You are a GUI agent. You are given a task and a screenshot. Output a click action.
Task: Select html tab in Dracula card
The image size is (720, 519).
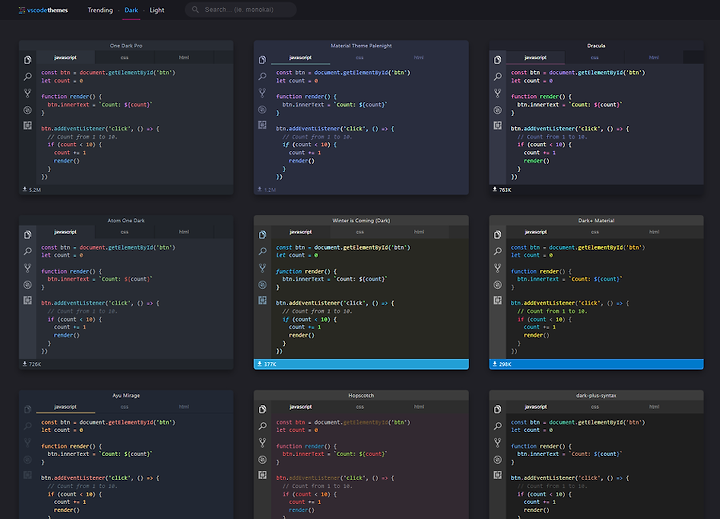(654, 57)
